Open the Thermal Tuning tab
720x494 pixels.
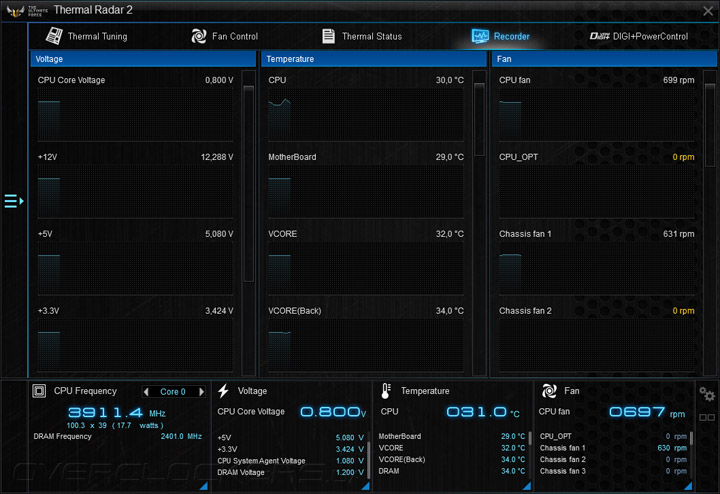coord(86,36)
